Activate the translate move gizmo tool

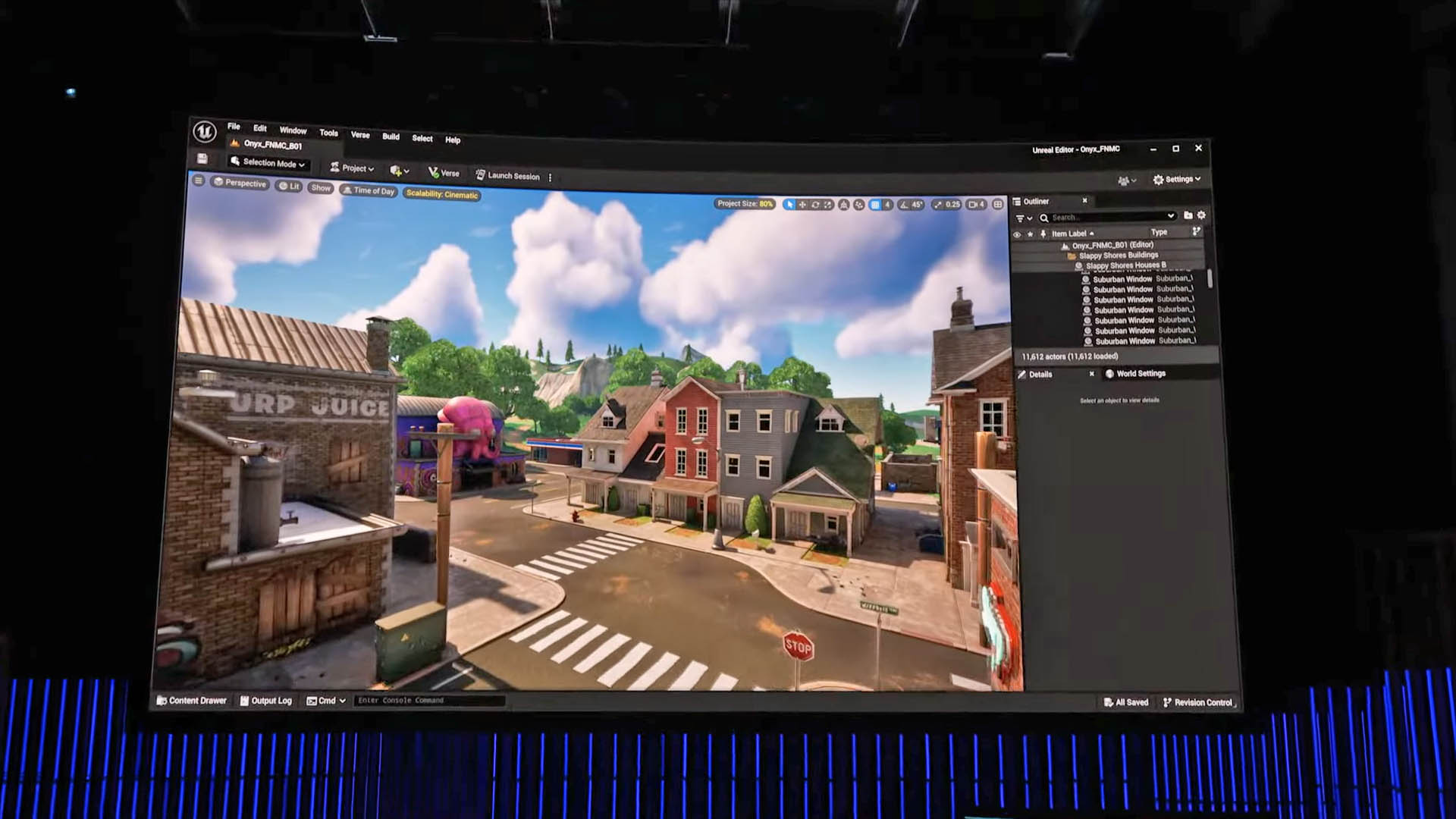click(x=802, y=204)
